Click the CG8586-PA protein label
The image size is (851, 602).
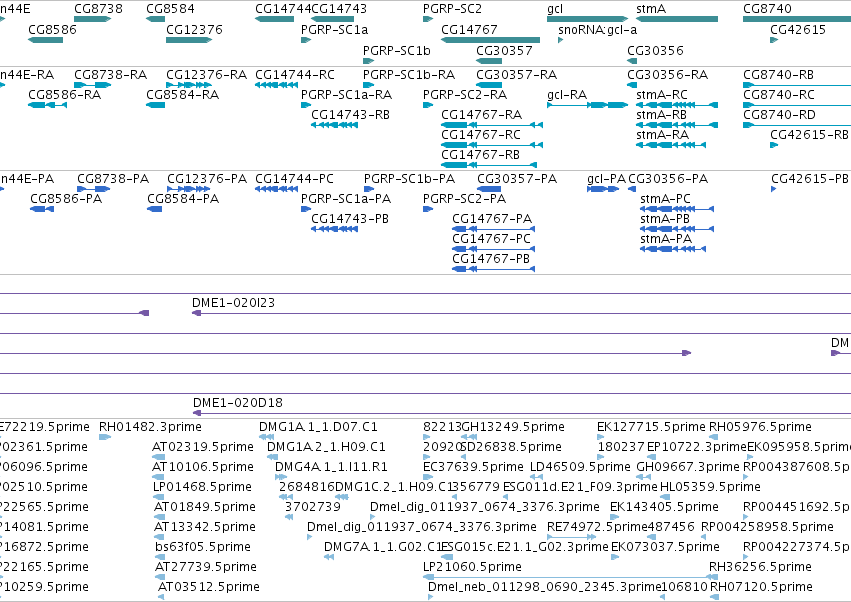tap(66, 199)
